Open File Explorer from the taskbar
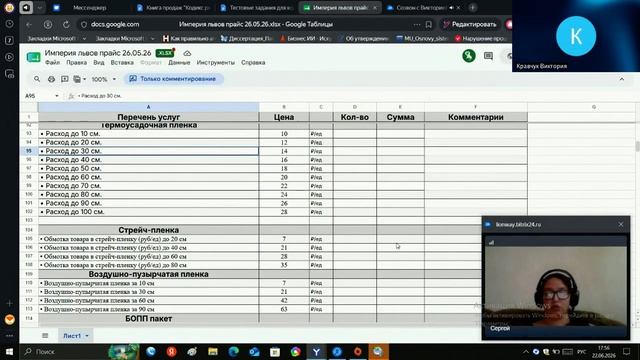 coord(213,351)
